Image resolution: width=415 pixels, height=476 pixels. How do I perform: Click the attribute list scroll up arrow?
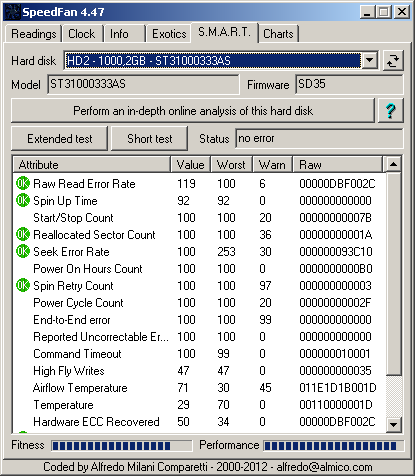(394, 164)
